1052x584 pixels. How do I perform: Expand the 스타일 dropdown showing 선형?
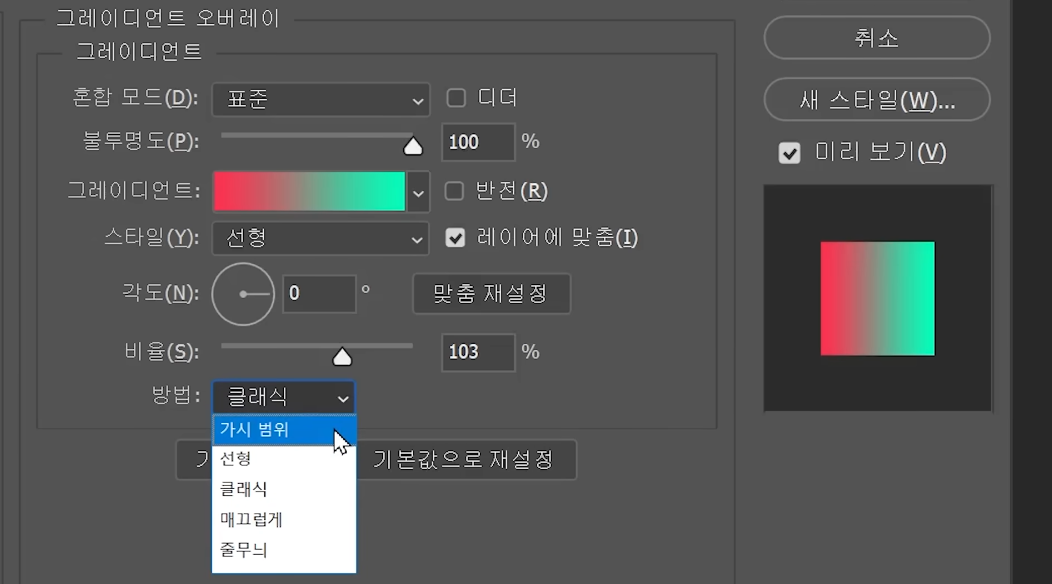pos(320,238)
